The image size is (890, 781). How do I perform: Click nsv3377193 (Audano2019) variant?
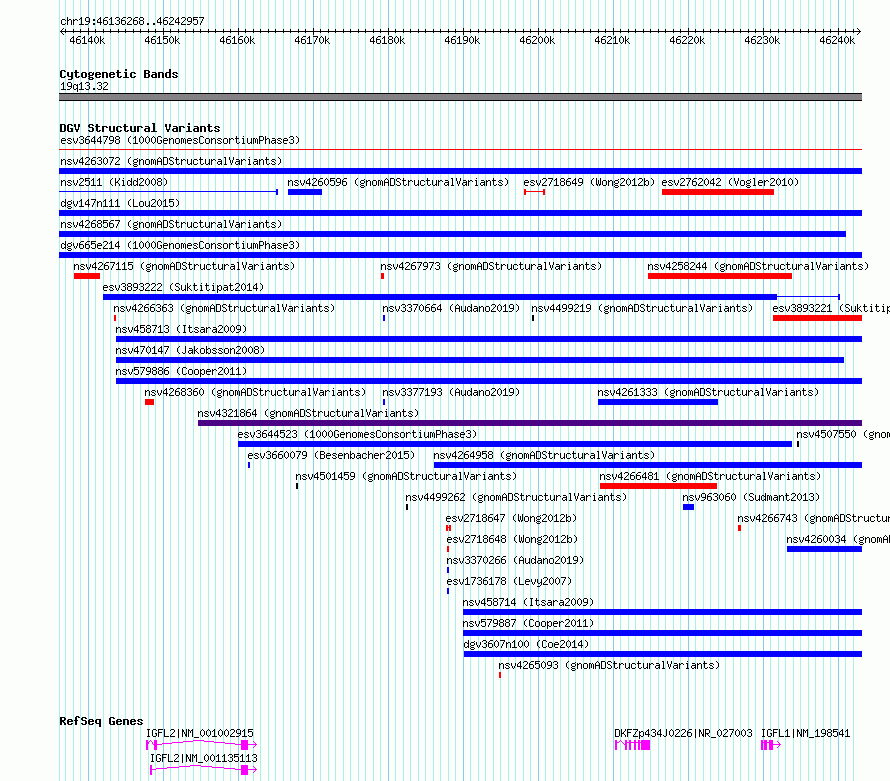point(451,392)
